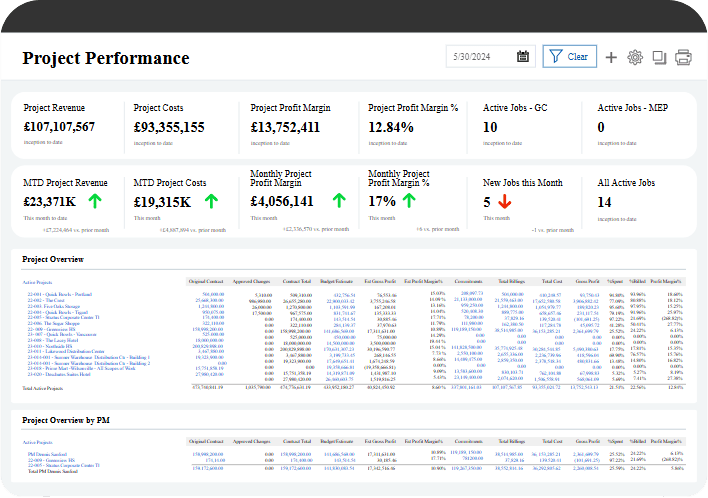
Task: Select MTD Project Revenue £23,371K value
Action: tap(50, 201)
